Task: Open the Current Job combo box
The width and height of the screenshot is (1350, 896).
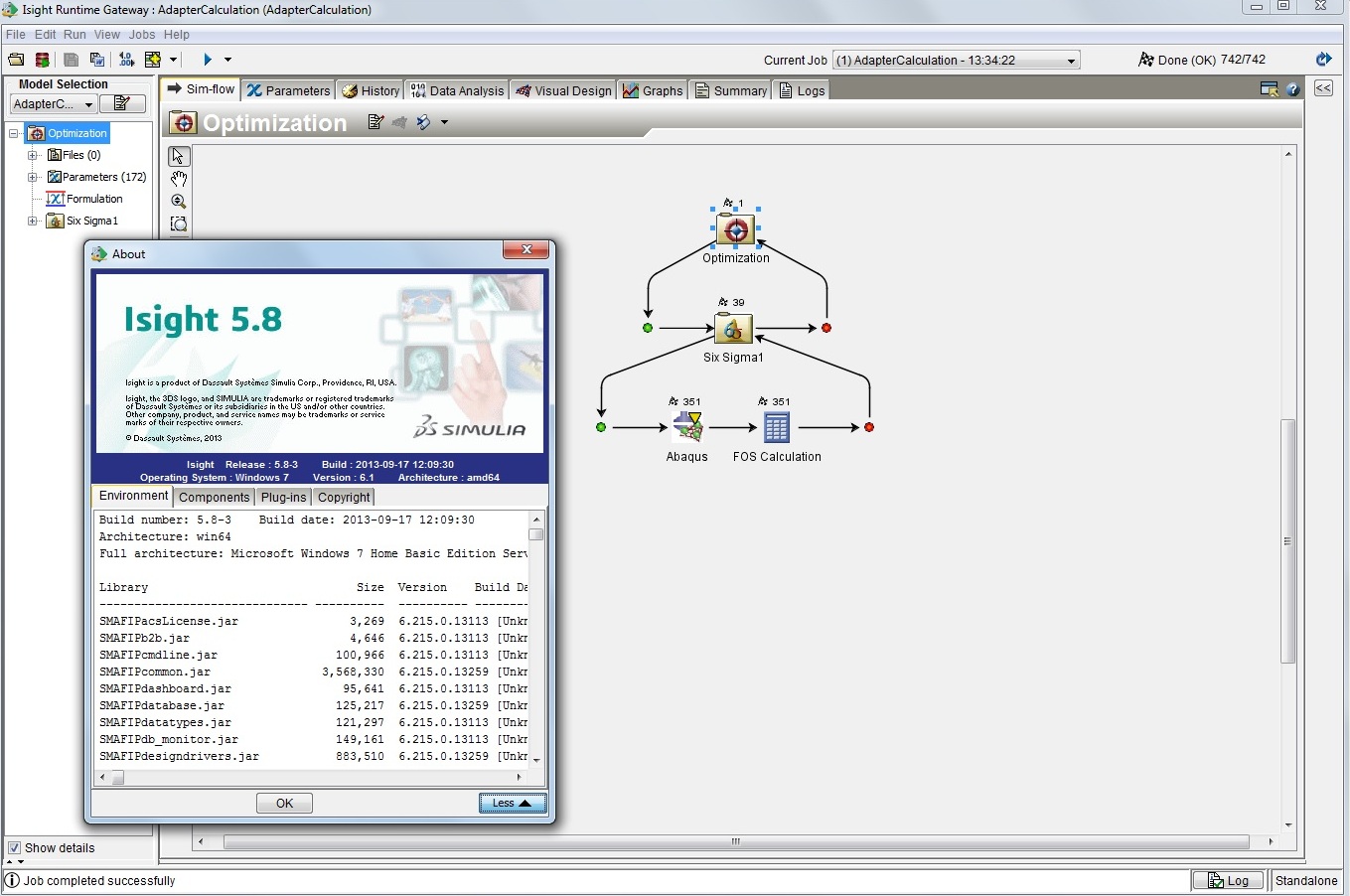Action: [956, 60]
